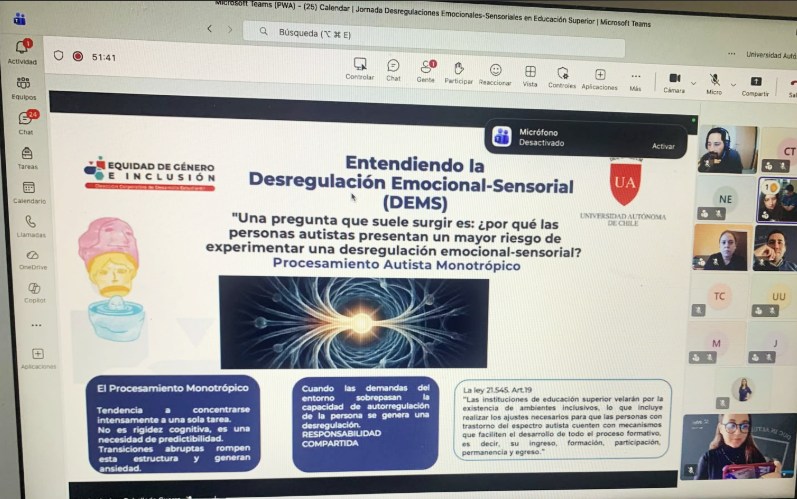Click the '(DEMS)' slide title line
The height and width of the screenshot is (499, 797).
(x=415, y=203)
